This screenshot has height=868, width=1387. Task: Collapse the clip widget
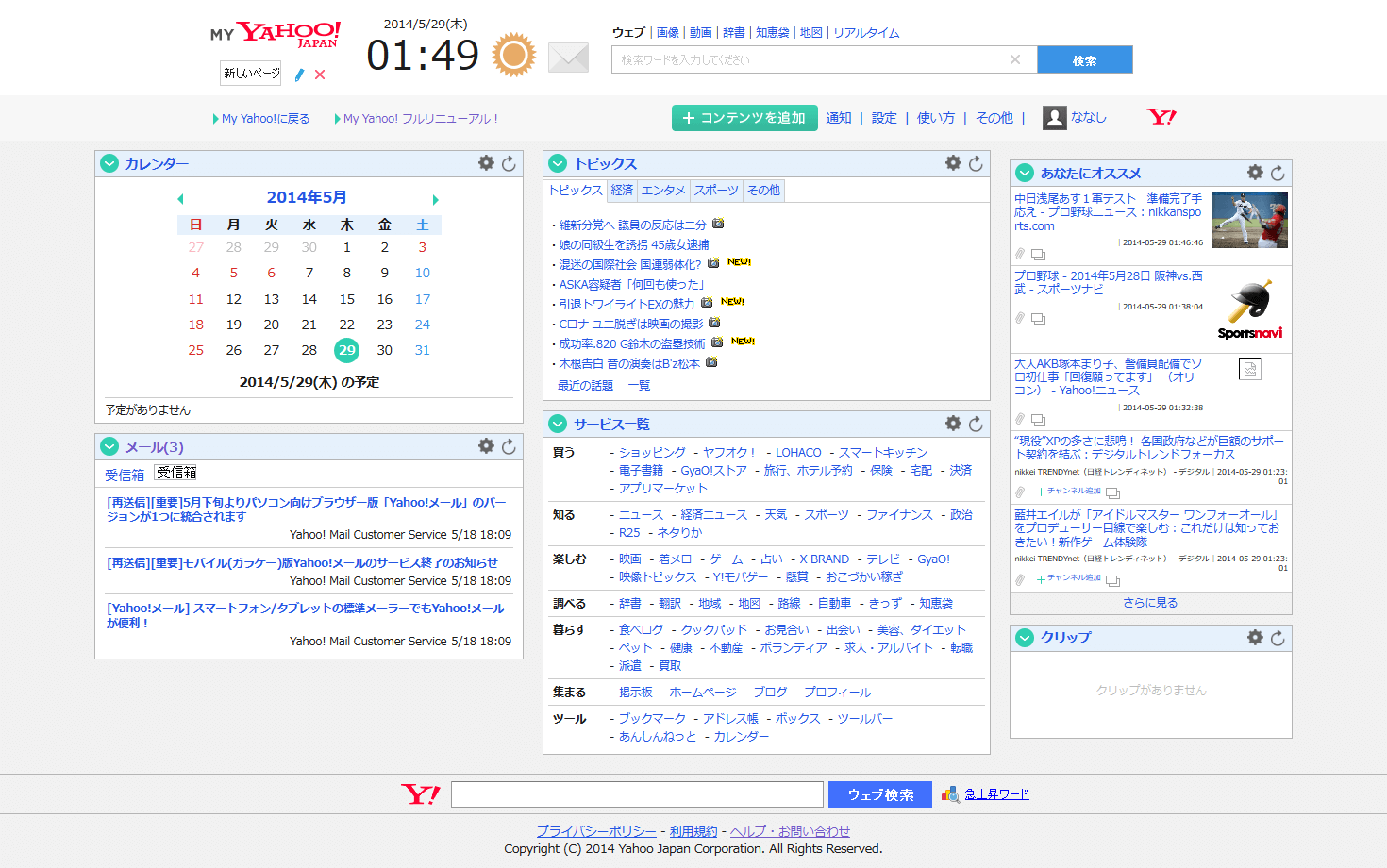pyautogui.click(x=1025, y=638)
